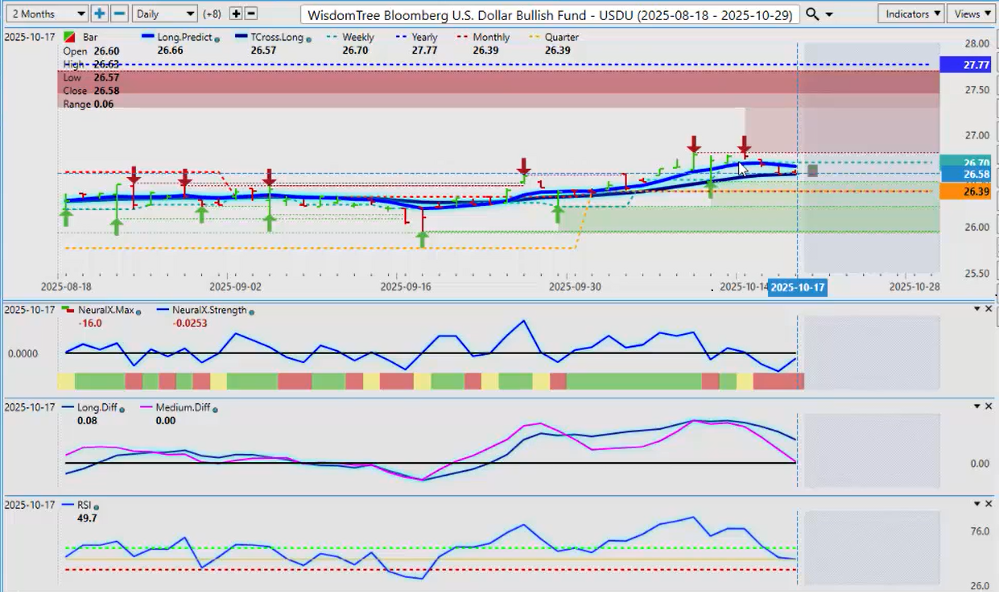
Task: Click the symbol name search field
Action: pyautogui.click(x=551, y=15)
